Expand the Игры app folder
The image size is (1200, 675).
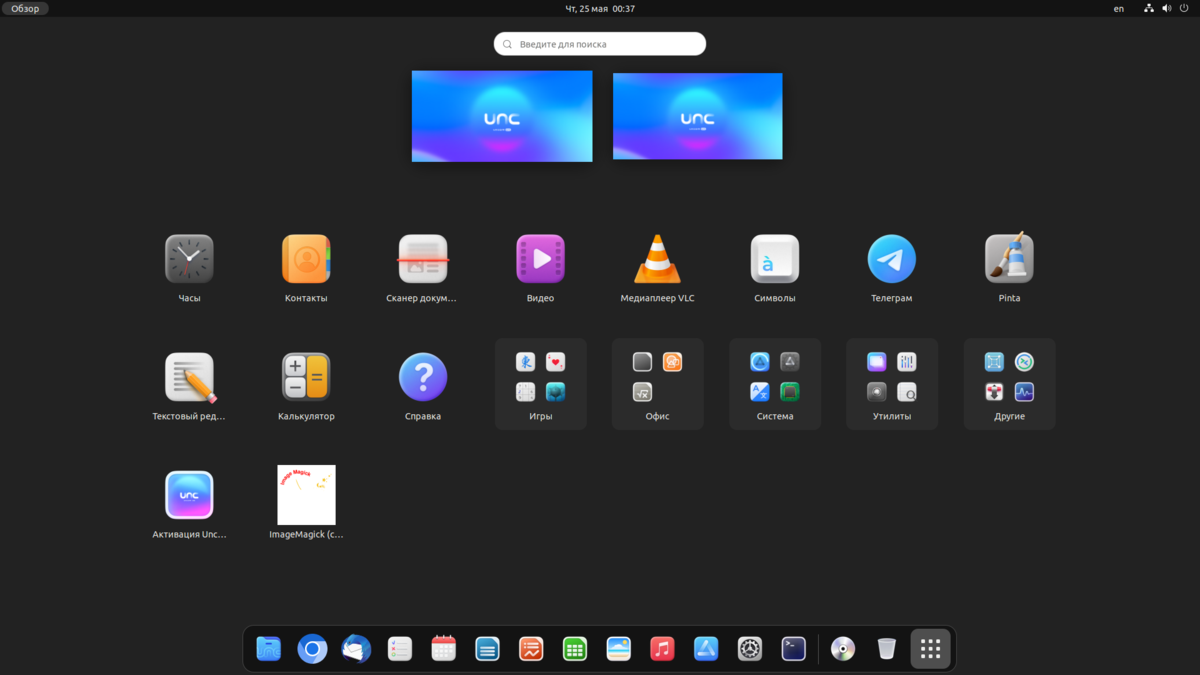pyautogui.click(x=540, y=383)
